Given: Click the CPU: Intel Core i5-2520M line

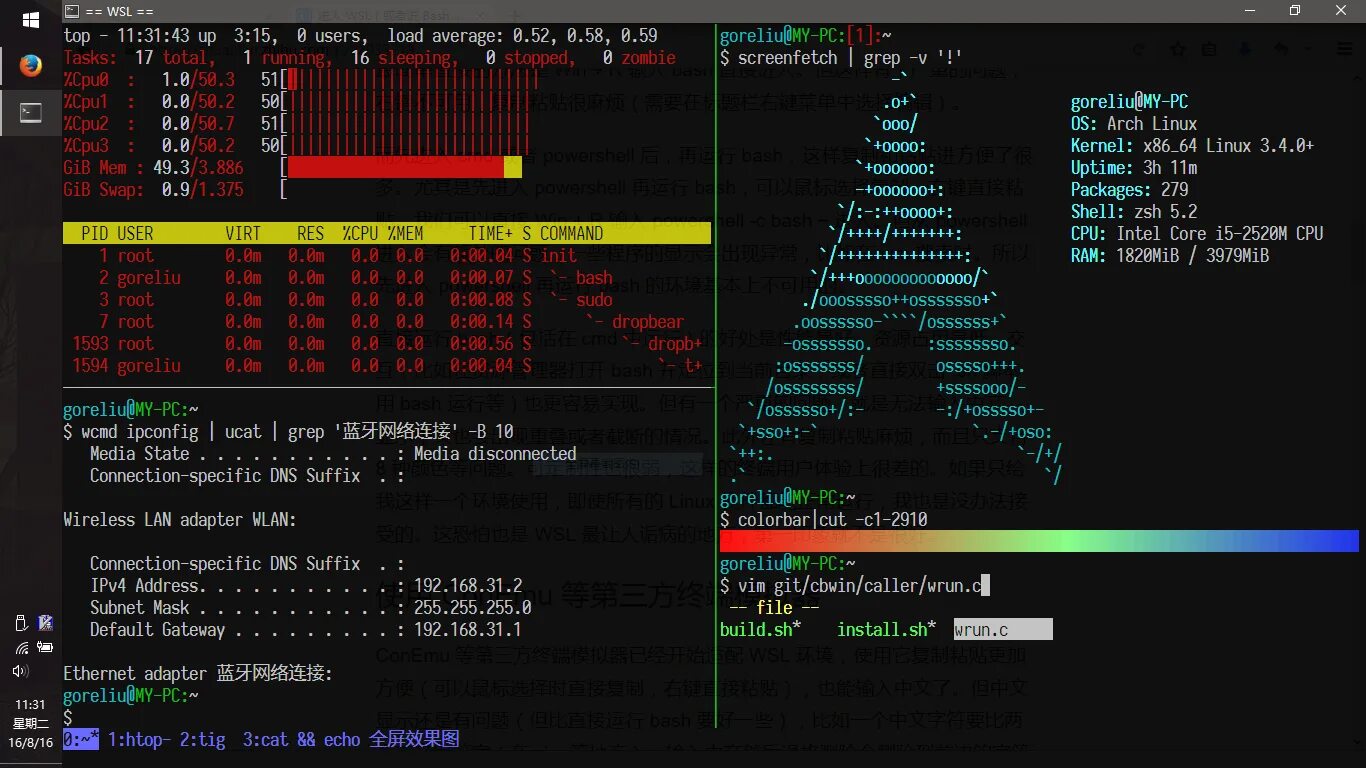Looking at the screenshot, I should coord(1197,233).
